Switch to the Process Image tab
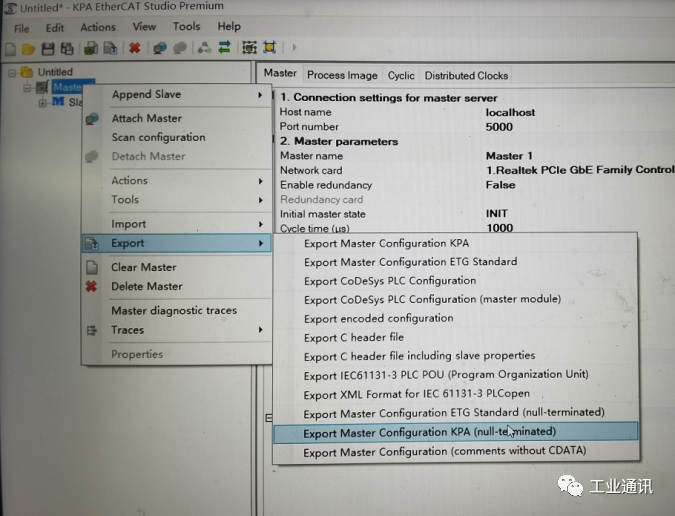The height and width of the screenshot is (516, 675). tap(342, 75)
